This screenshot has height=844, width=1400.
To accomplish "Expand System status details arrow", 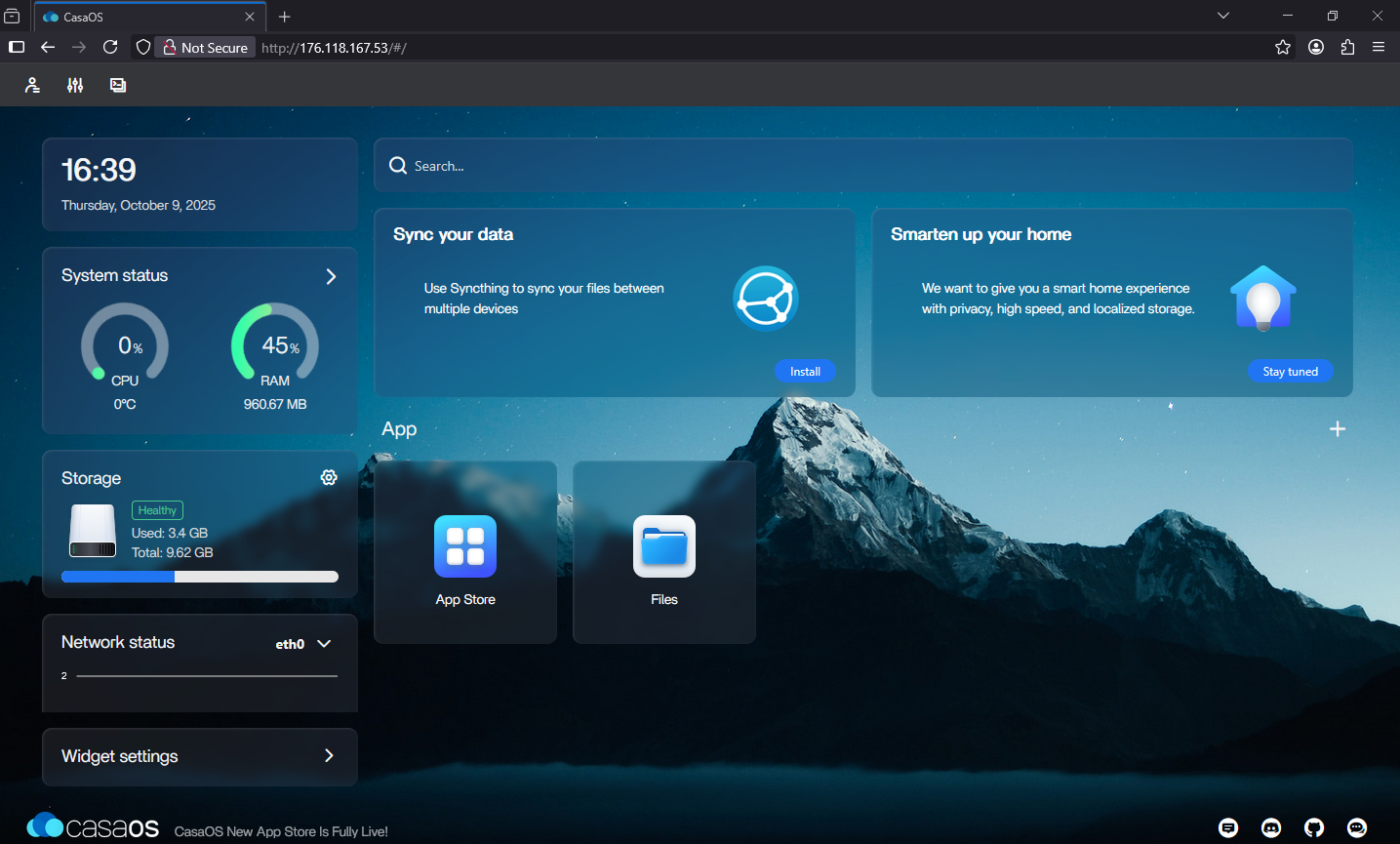I will tap(331, 276).
